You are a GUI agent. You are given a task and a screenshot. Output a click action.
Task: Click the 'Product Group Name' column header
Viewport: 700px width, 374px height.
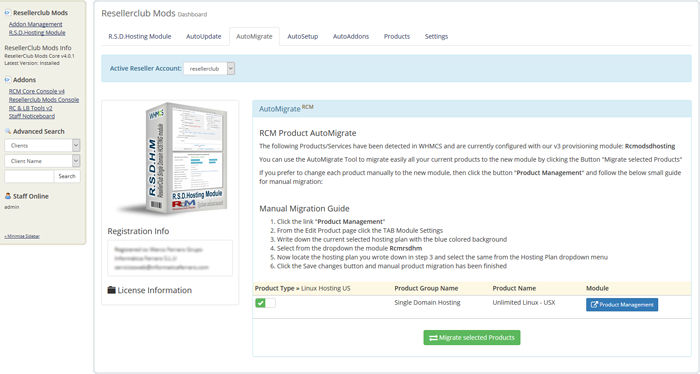coord(426,288)
